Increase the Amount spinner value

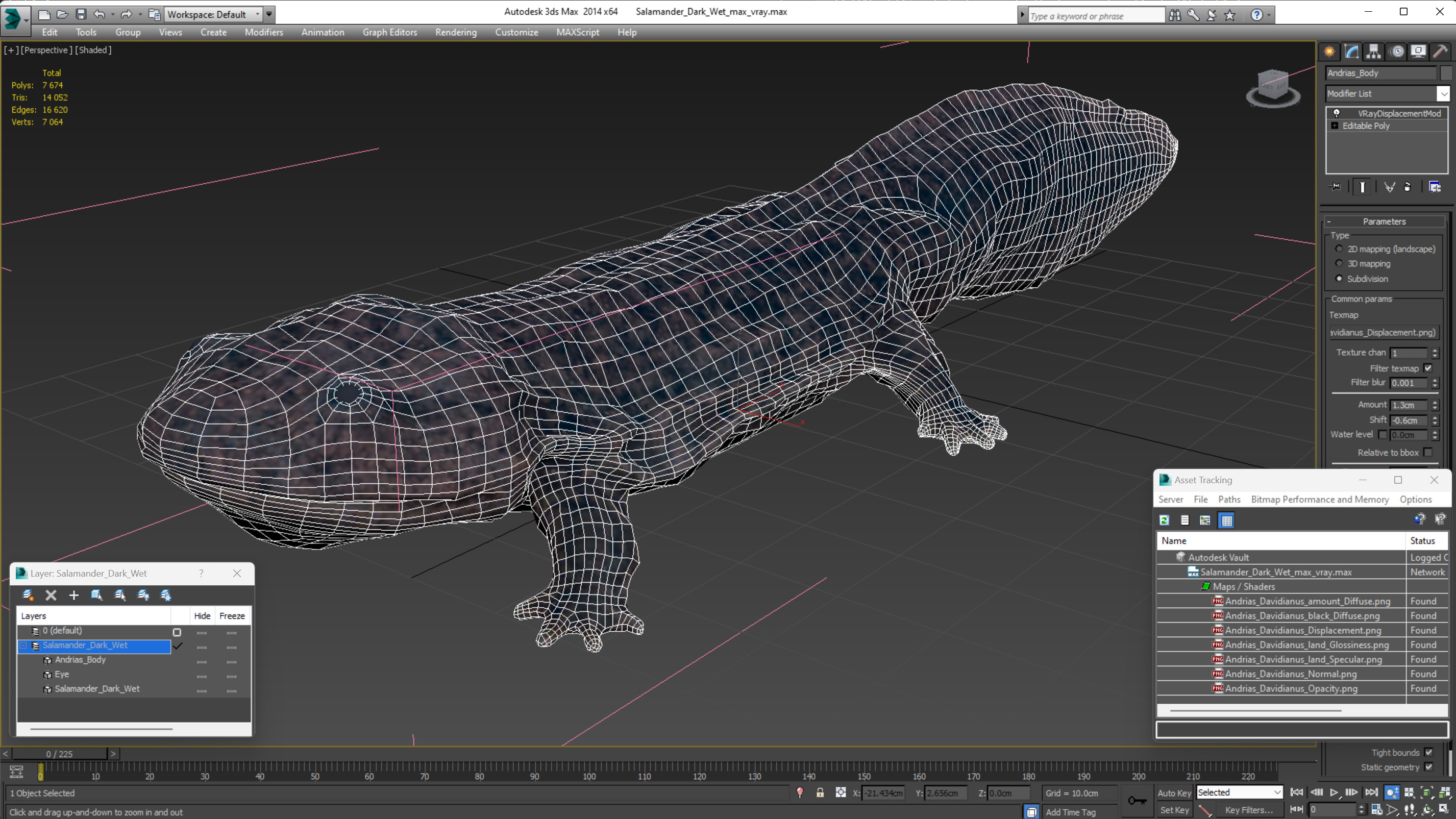pyautogui.click(x=1435, y=402)
